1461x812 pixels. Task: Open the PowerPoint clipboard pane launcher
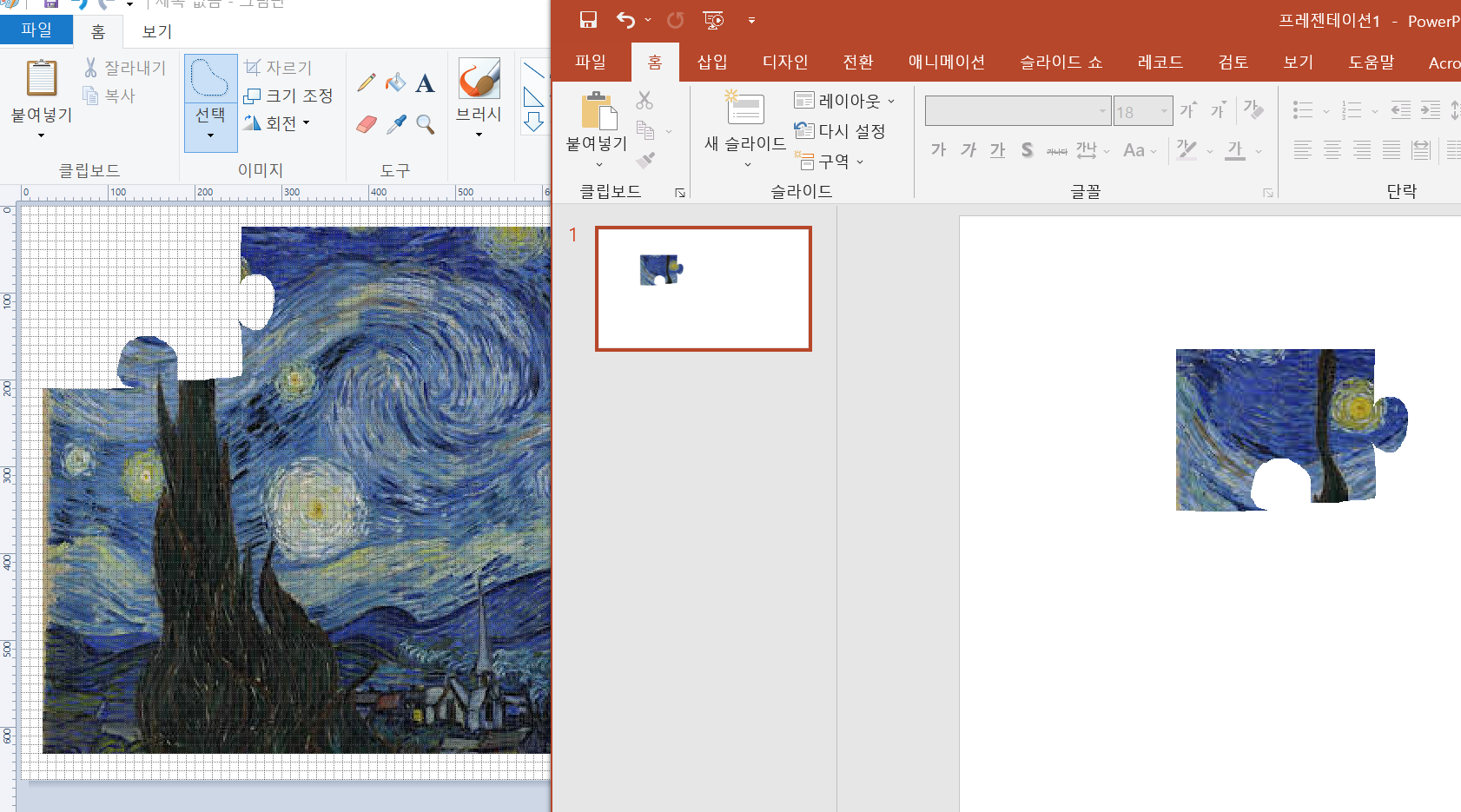(x=680, y=193)
